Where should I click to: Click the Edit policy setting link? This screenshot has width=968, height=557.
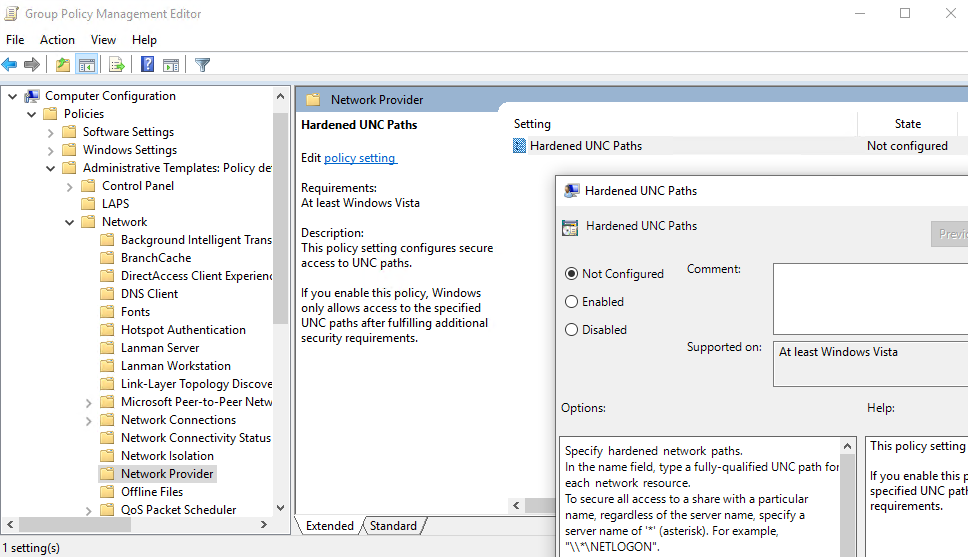pyautogui.click(x=361, y=158)
